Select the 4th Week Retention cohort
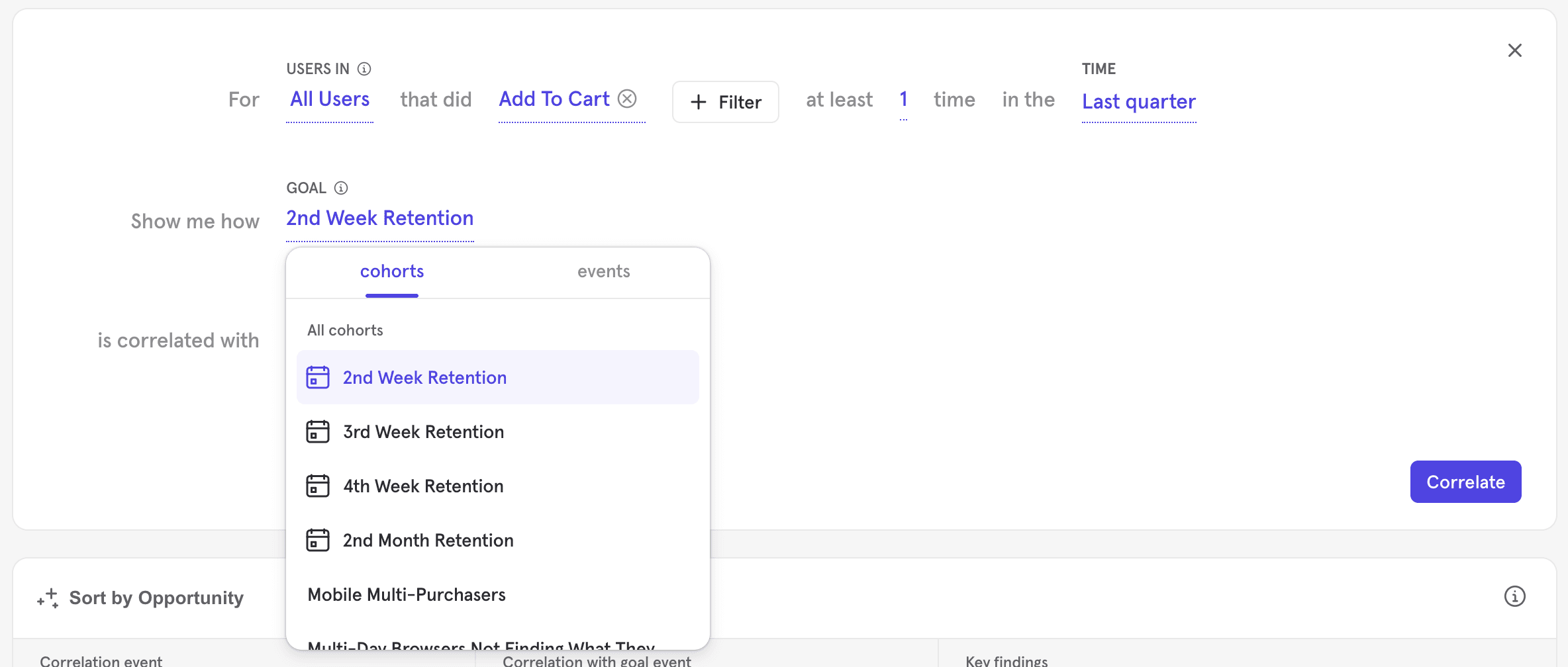 point(423,485)
